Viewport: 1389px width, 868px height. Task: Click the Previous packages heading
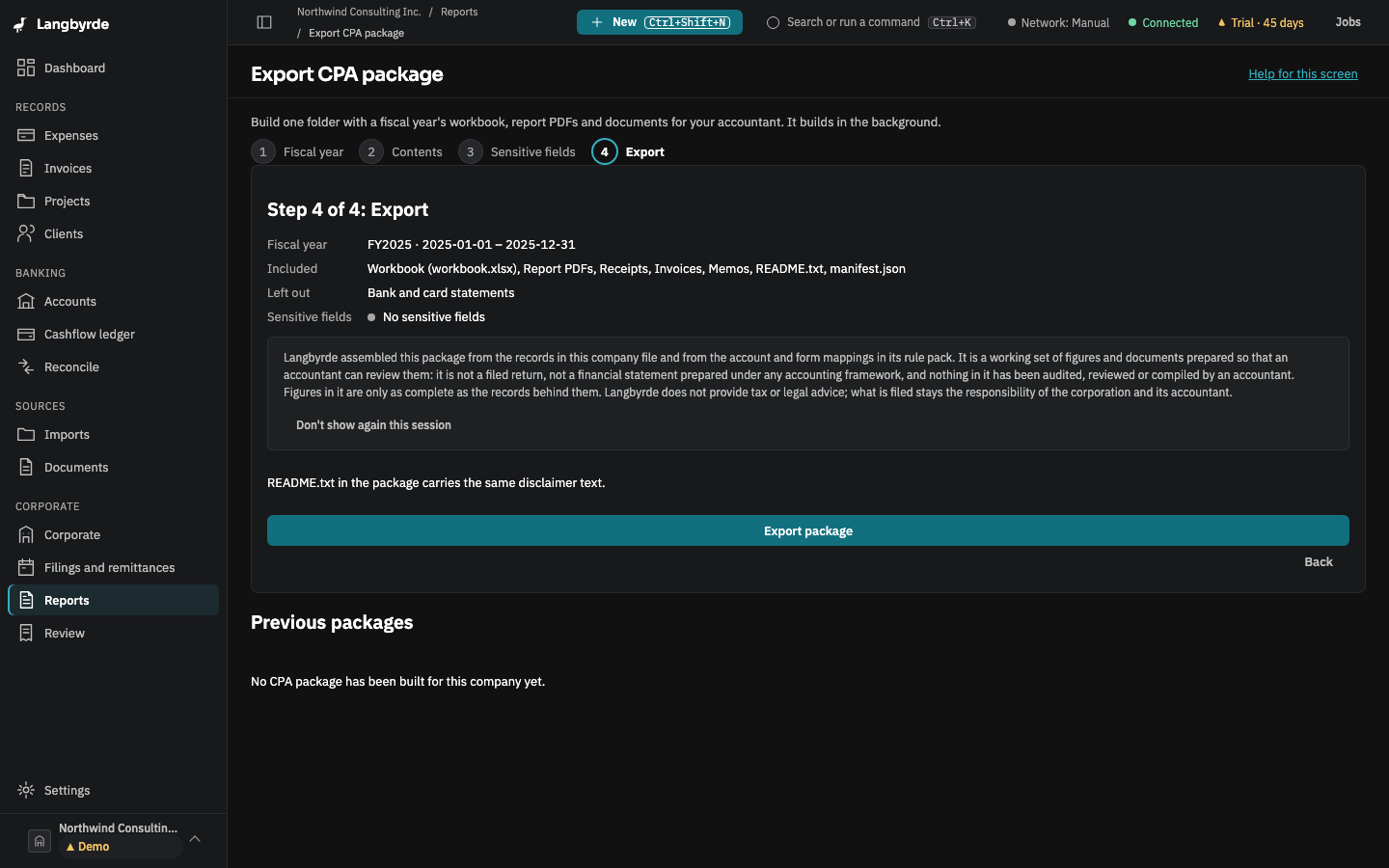(x=332, y=622)
